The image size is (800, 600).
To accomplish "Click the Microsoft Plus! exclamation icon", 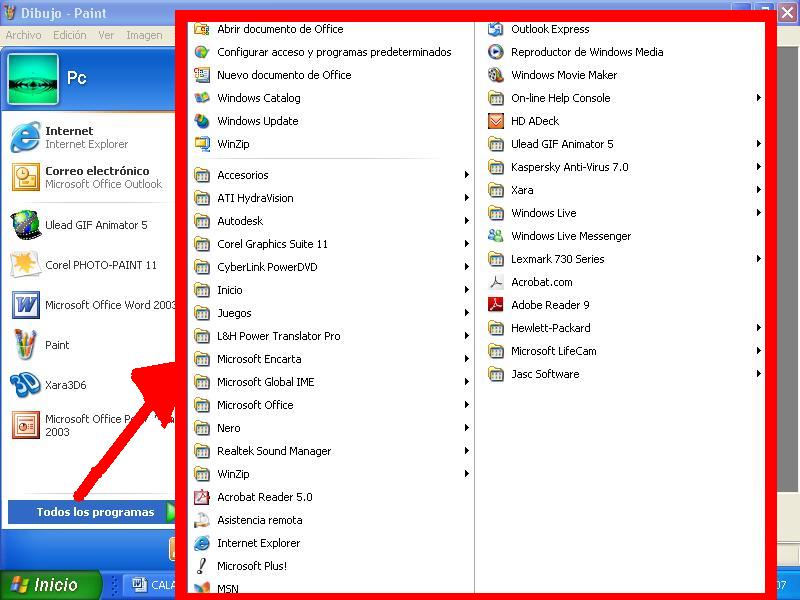I will click(202, 566).
